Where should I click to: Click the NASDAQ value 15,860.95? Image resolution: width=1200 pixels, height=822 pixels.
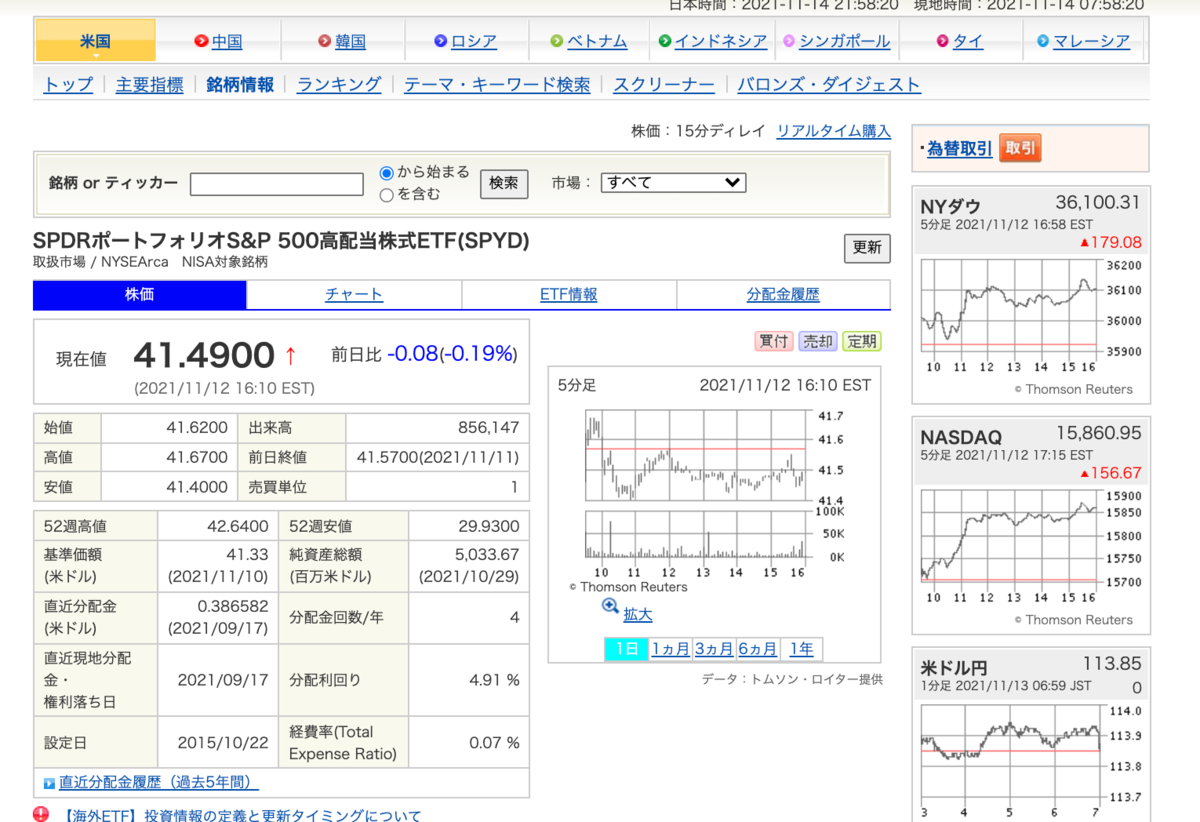[x=1098, y=433]
